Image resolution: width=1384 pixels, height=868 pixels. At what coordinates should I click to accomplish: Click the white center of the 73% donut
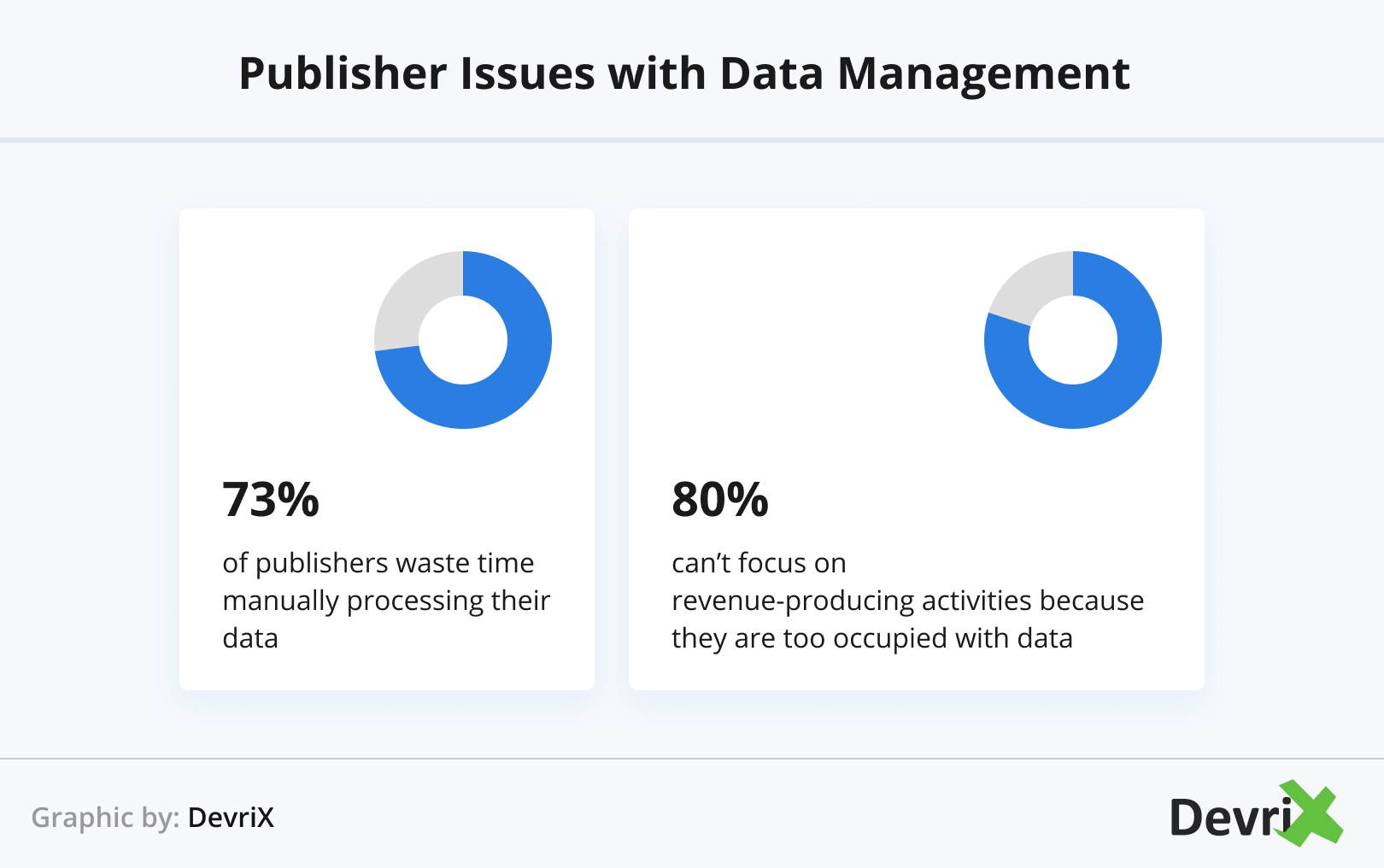[x=463, y=340]
